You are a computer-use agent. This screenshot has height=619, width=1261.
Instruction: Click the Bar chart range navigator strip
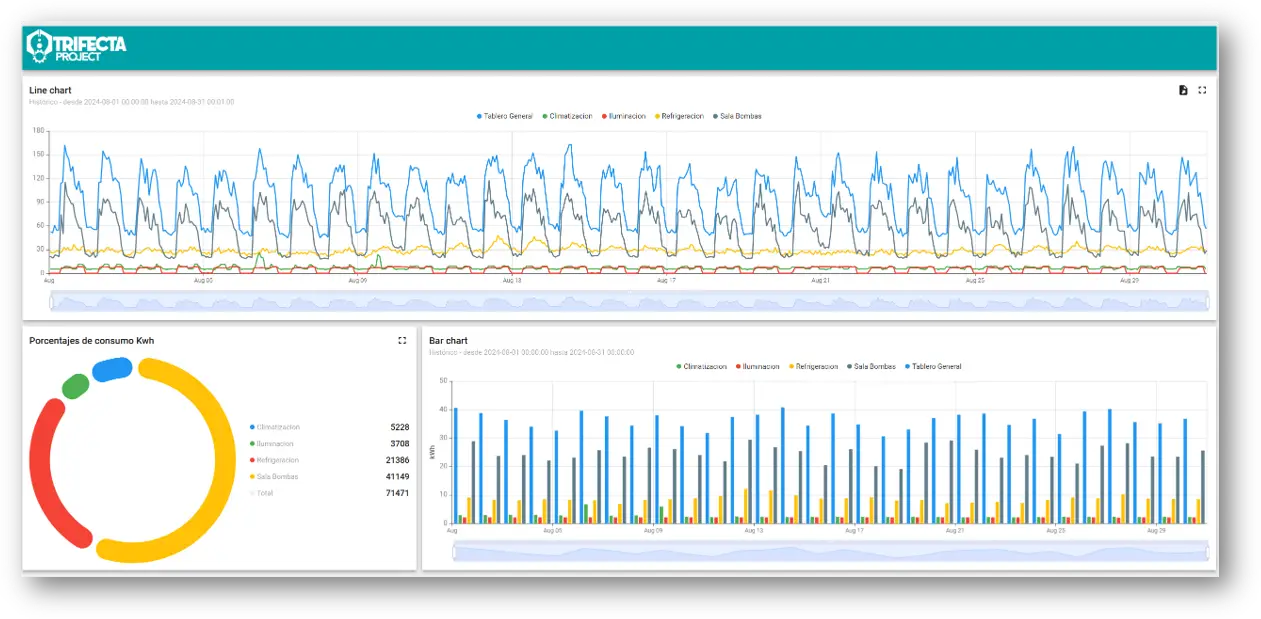click(831, 551)
